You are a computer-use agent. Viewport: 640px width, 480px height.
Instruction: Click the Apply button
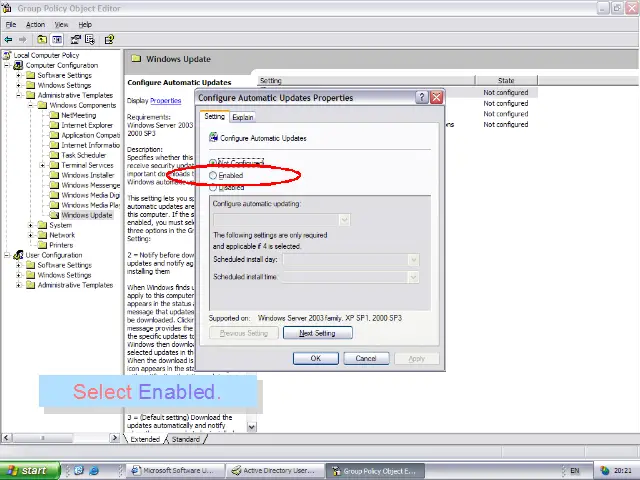tap(416, 358)
